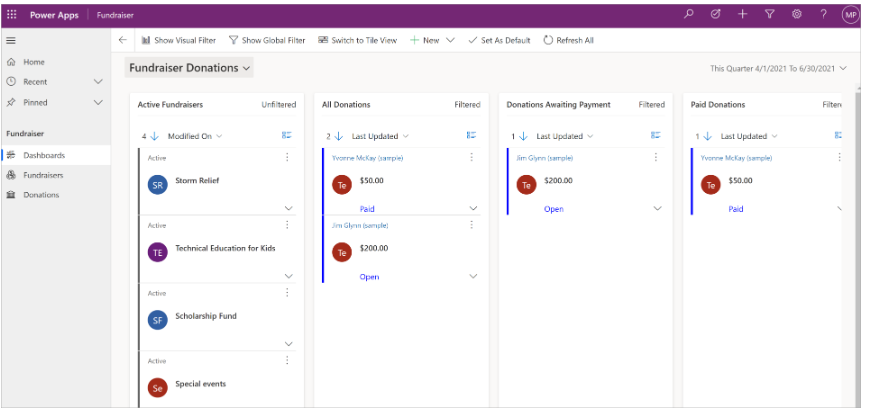The width and height of the screenshot is (871, 417).
Task: Go to Home in sidebar
Action: [56, 62]
